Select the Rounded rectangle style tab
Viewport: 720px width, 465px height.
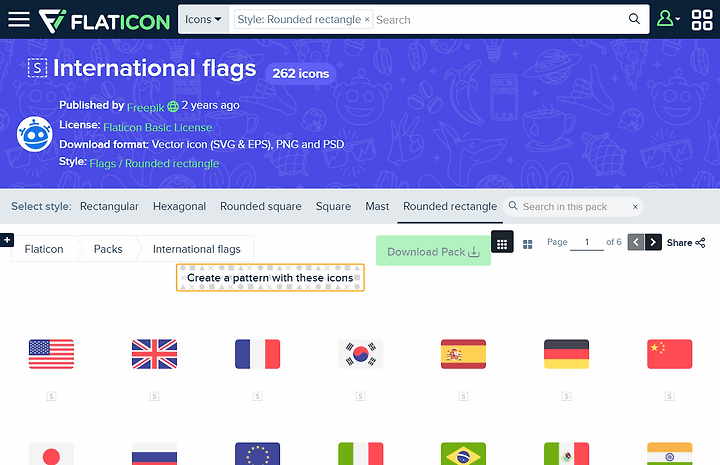tap(450, 207)
